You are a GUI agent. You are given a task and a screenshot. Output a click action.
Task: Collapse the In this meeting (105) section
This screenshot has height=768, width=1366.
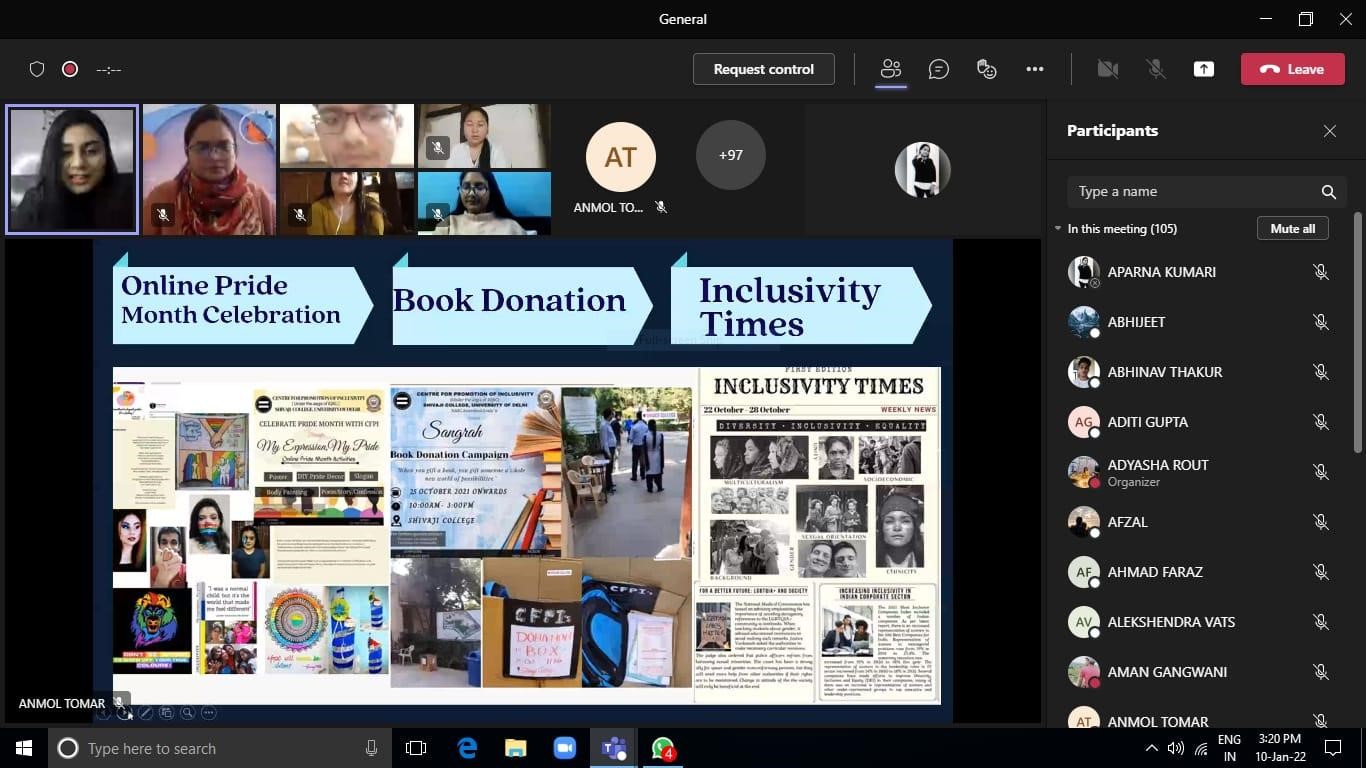pos(1058,229)
